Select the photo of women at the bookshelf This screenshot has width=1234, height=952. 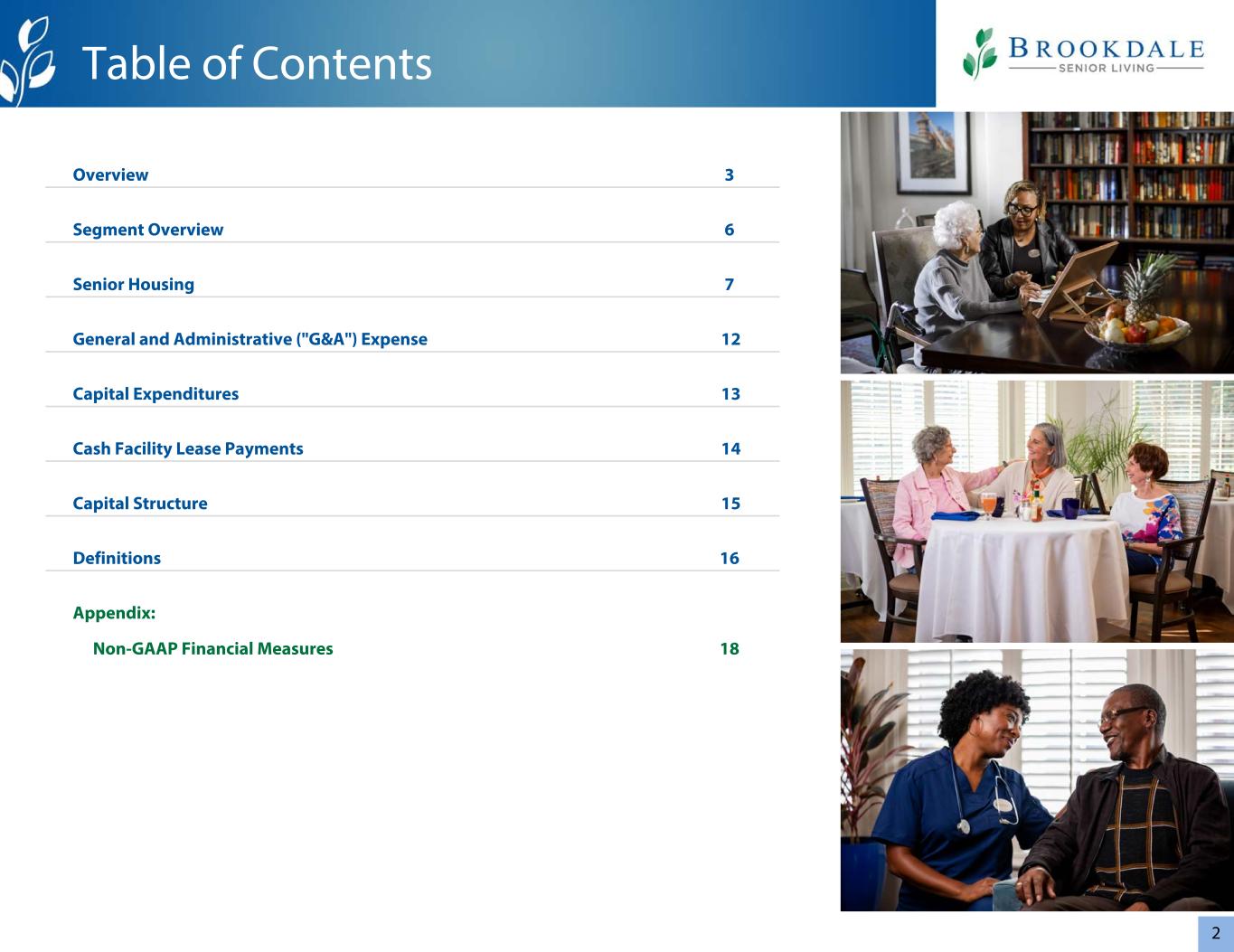[1037, 242]
